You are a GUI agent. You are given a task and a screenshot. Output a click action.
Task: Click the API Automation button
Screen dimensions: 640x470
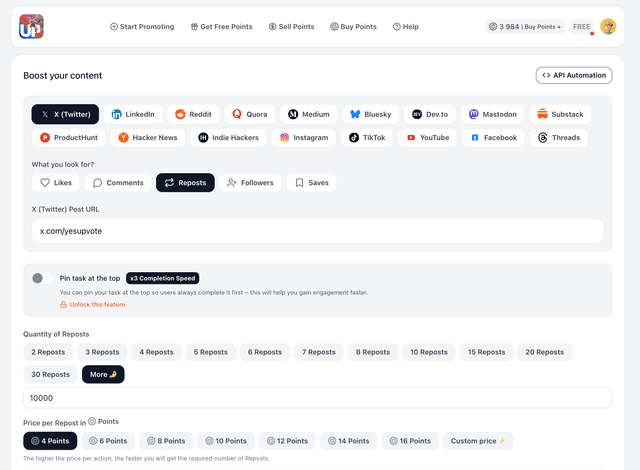574,75
